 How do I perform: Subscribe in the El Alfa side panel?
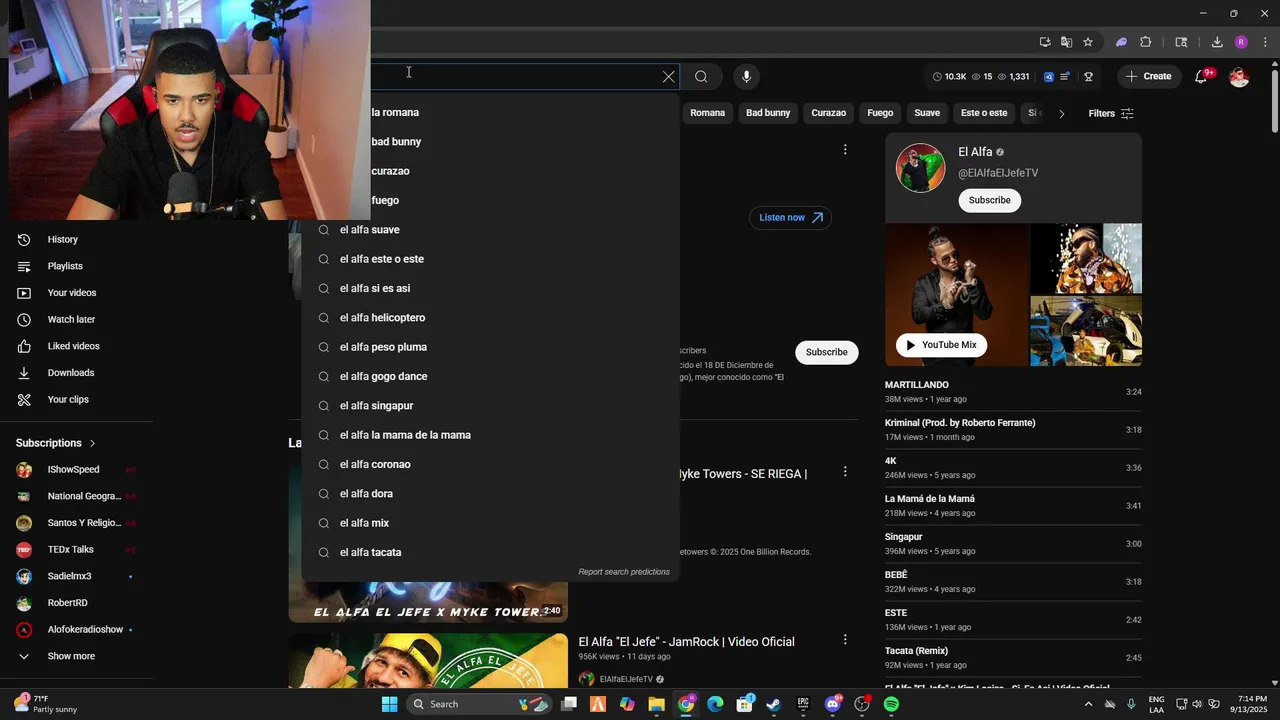pos(989,200)
